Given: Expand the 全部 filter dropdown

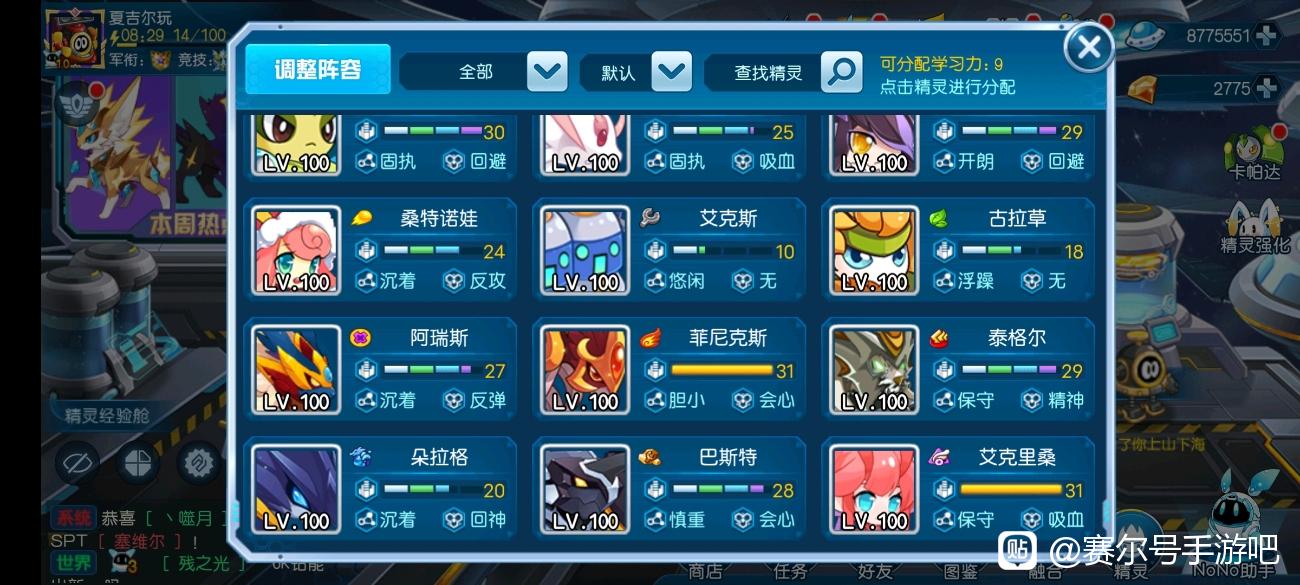Looking at the screenshot, I should 547,71.
